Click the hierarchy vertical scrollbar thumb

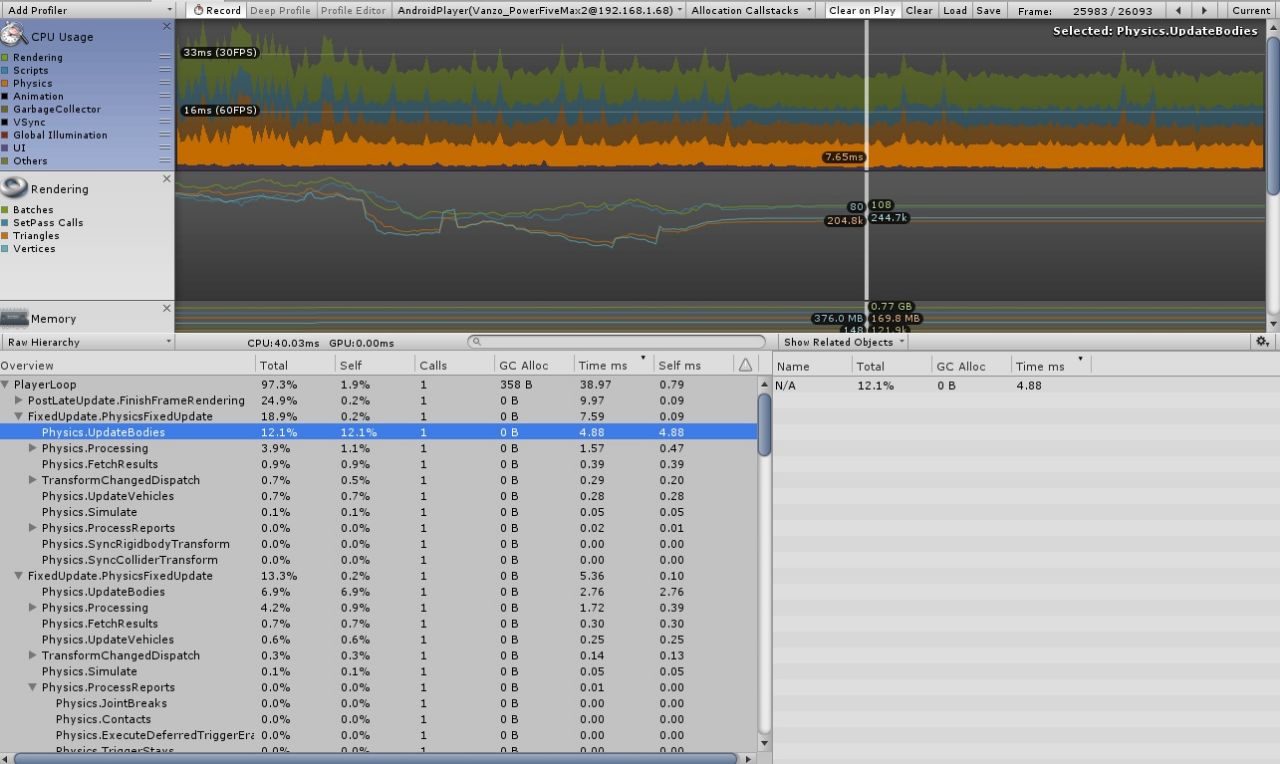(765, 424)
